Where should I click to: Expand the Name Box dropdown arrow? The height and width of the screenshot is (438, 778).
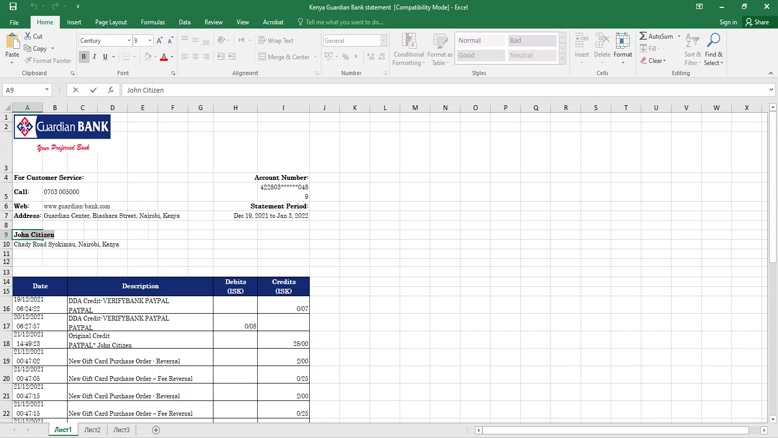pyautogui.click(x=47, y=90)
